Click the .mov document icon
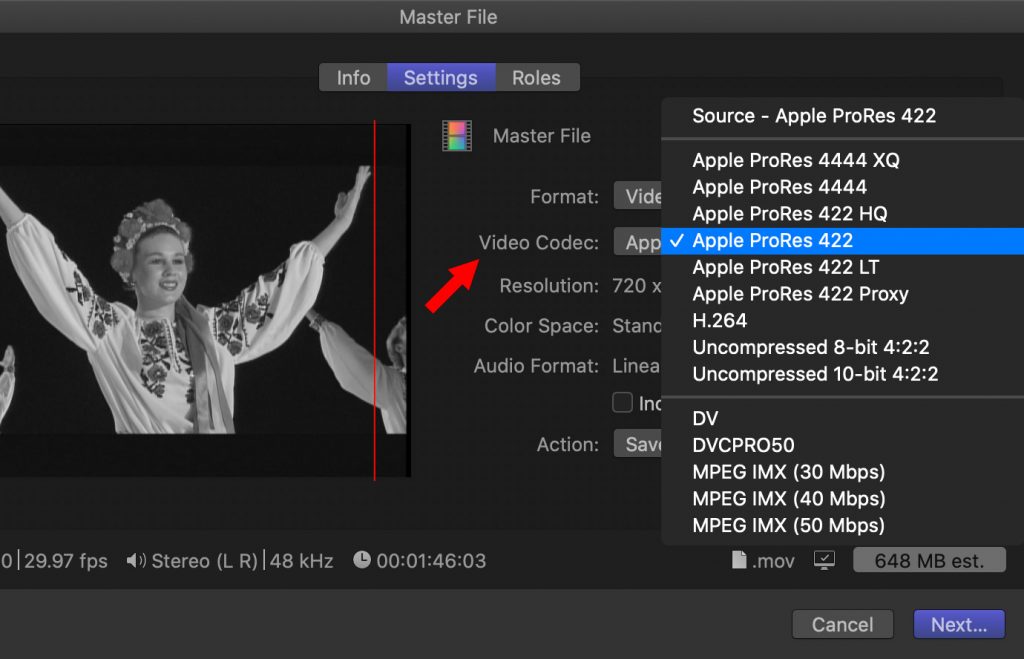Image resolution: width=1024 pixels, height=659 pixels. (x=741, y=561)
